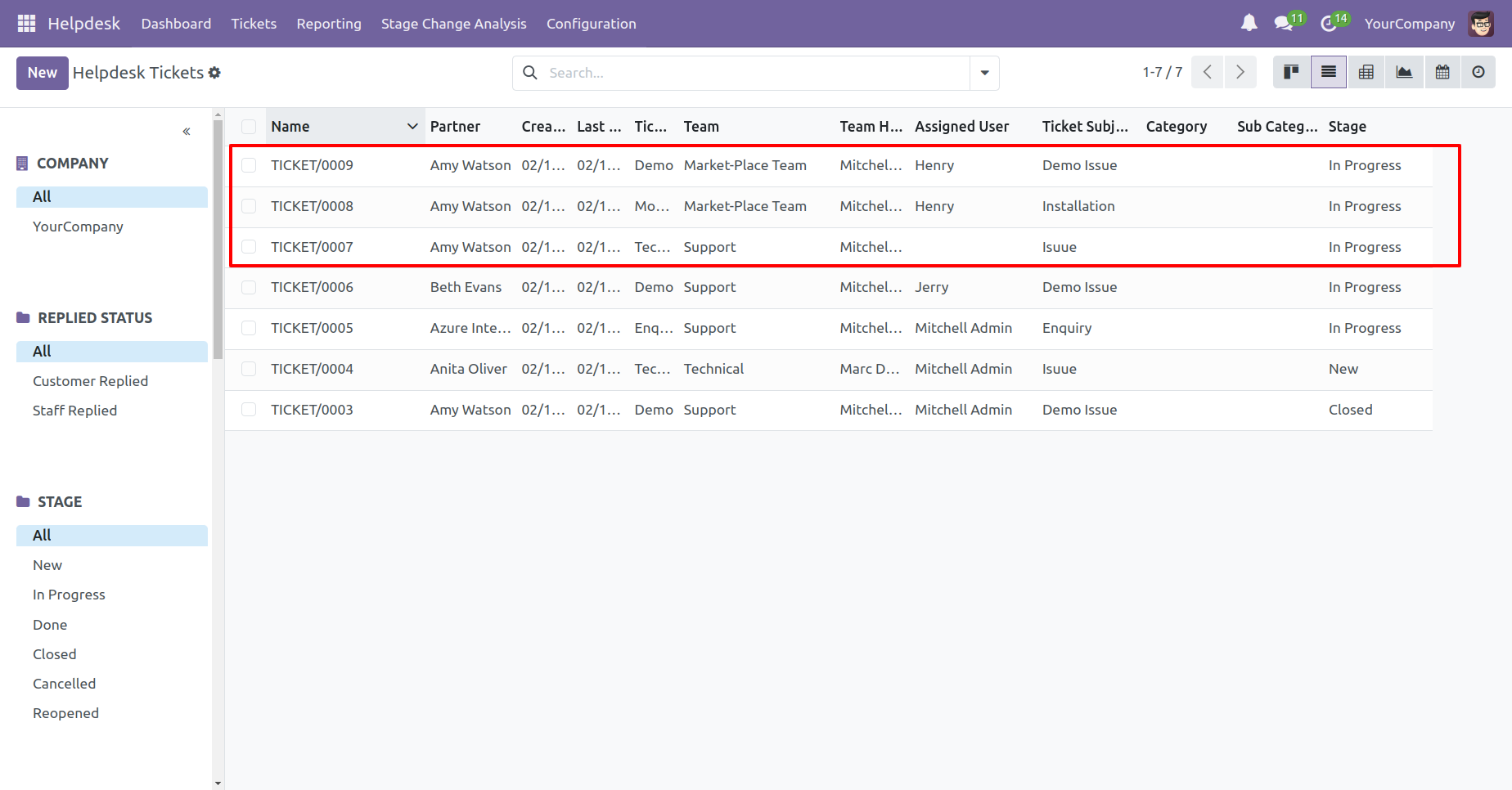
Task: Open the search options dropdown arrow
Action: click(x=984, y=73)
